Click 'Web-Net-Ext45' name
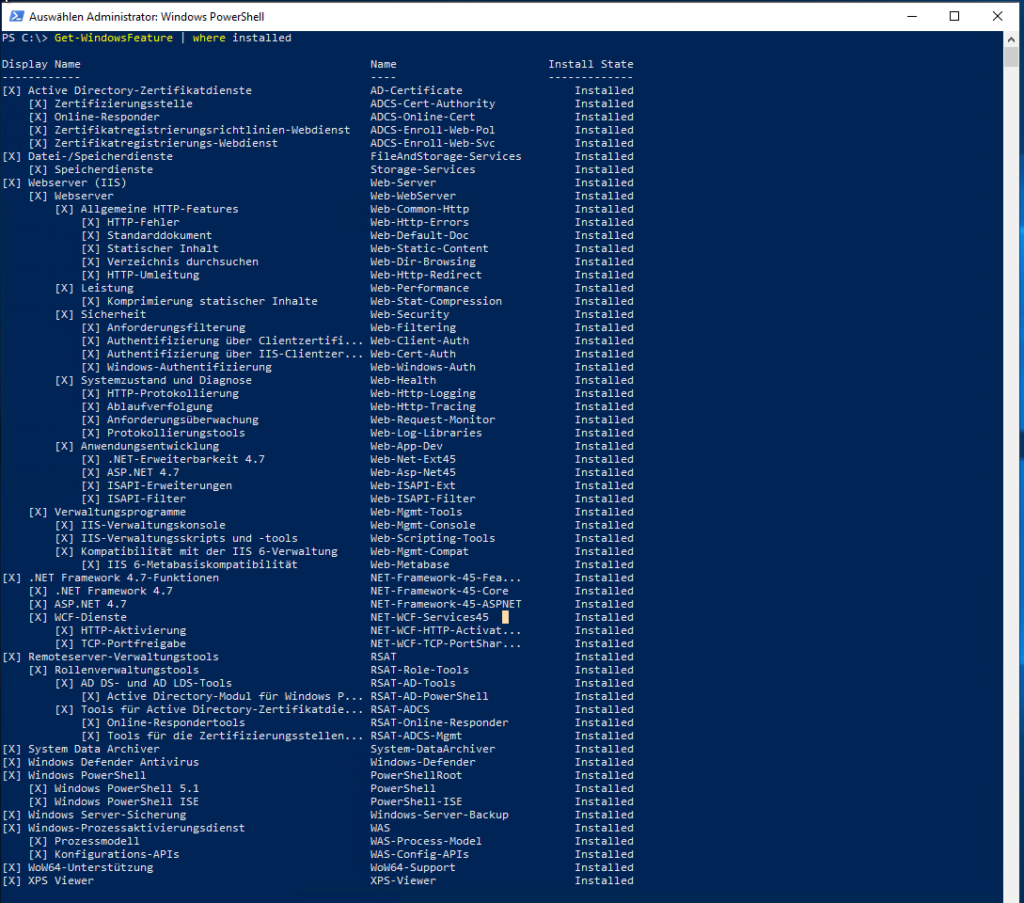Image resolution: width=1024 pixels, height=903 pixels. pyautogui.click(x=413, y=459)
